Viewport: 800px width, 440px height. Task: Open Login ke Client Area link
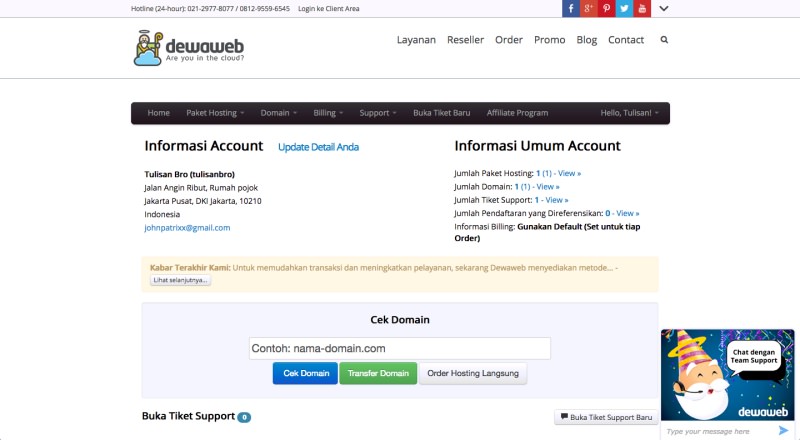point(329,9)
